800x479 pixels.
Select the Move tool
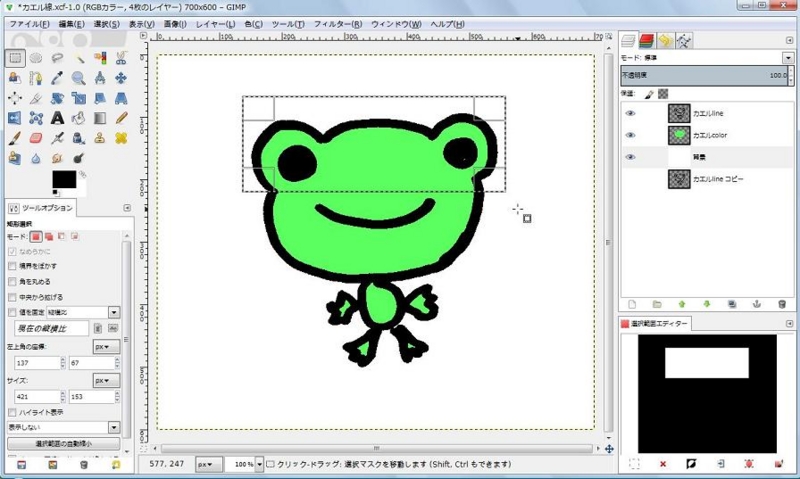[x=121, y=78]
